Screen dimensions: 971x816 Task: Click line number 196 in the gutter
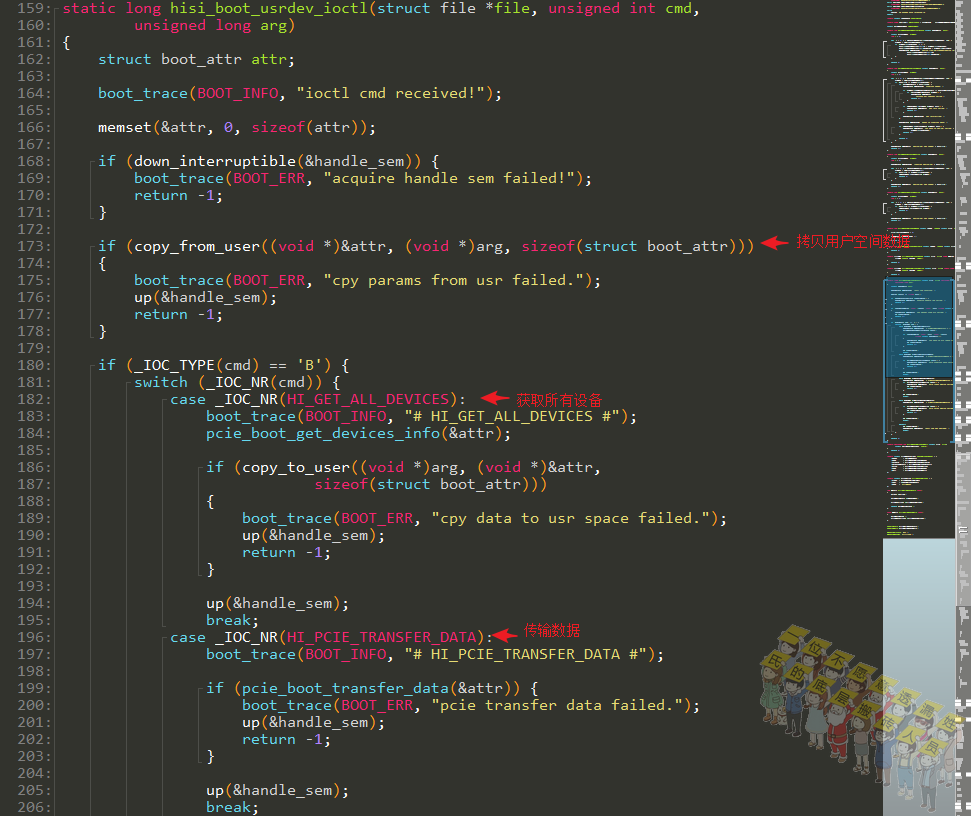(x=34, y=638)
